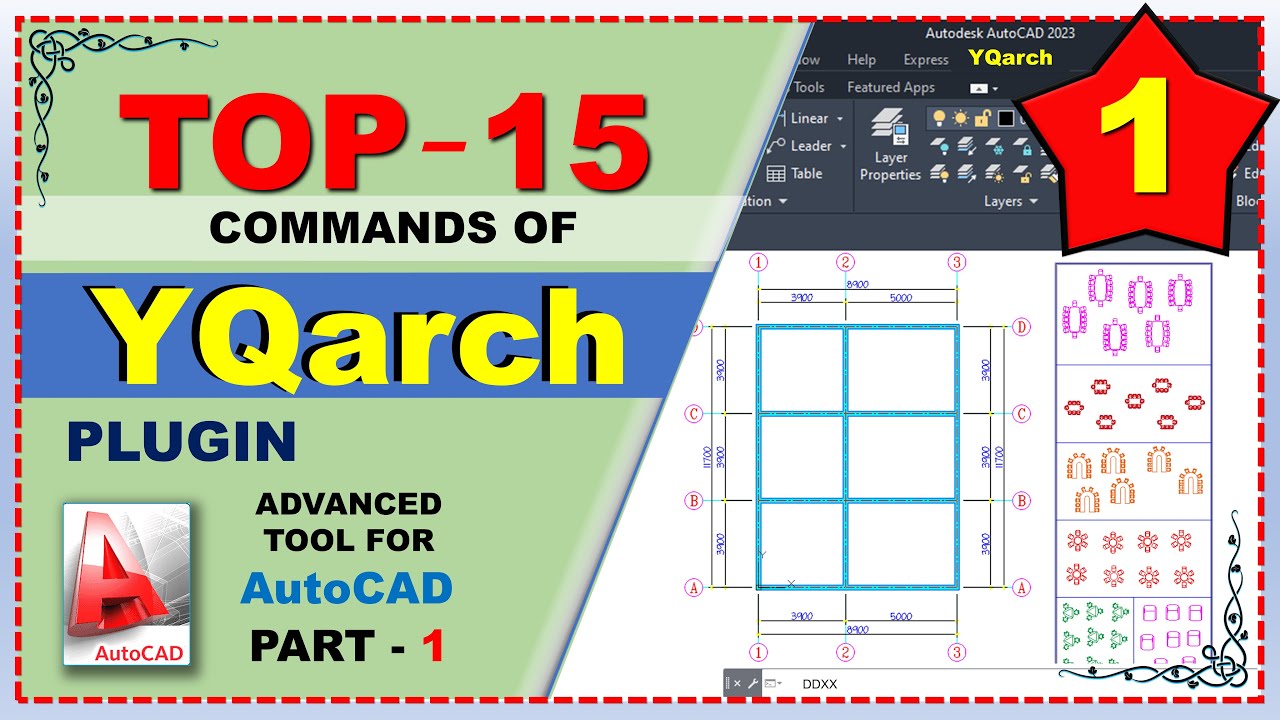Switch to the Featured Apps tab
The image size is (1280, 720).
click(891, 87)
